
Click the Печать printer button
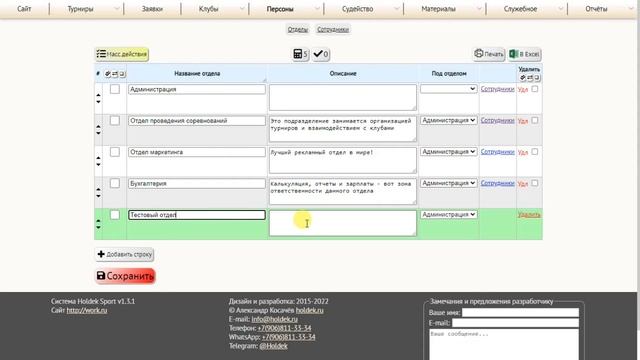[x=489, y=54]
